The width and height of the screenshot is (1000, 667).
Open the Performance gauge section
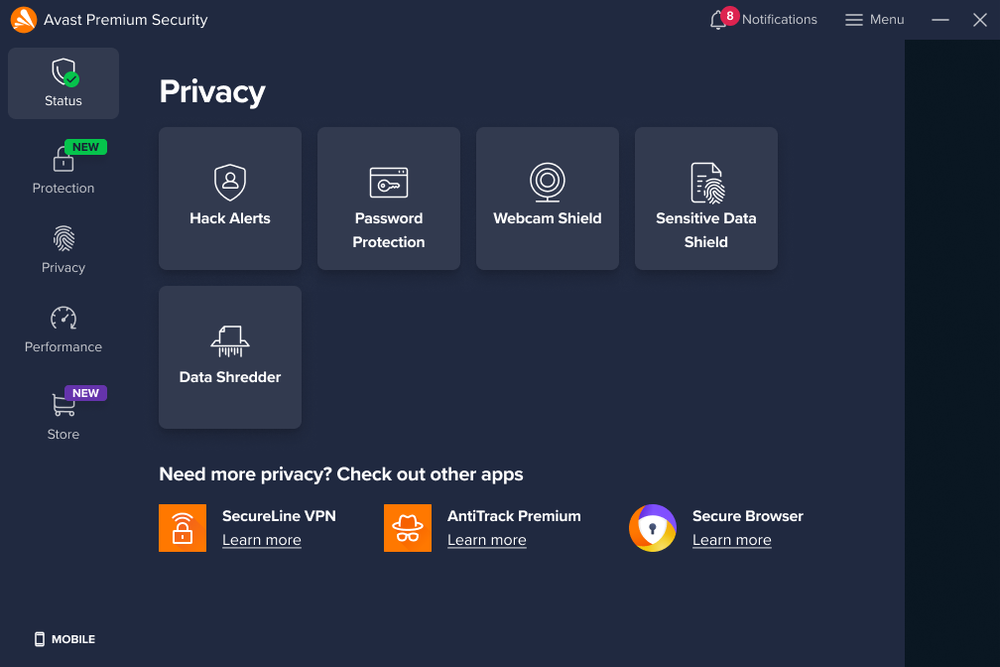click(63, 329)
